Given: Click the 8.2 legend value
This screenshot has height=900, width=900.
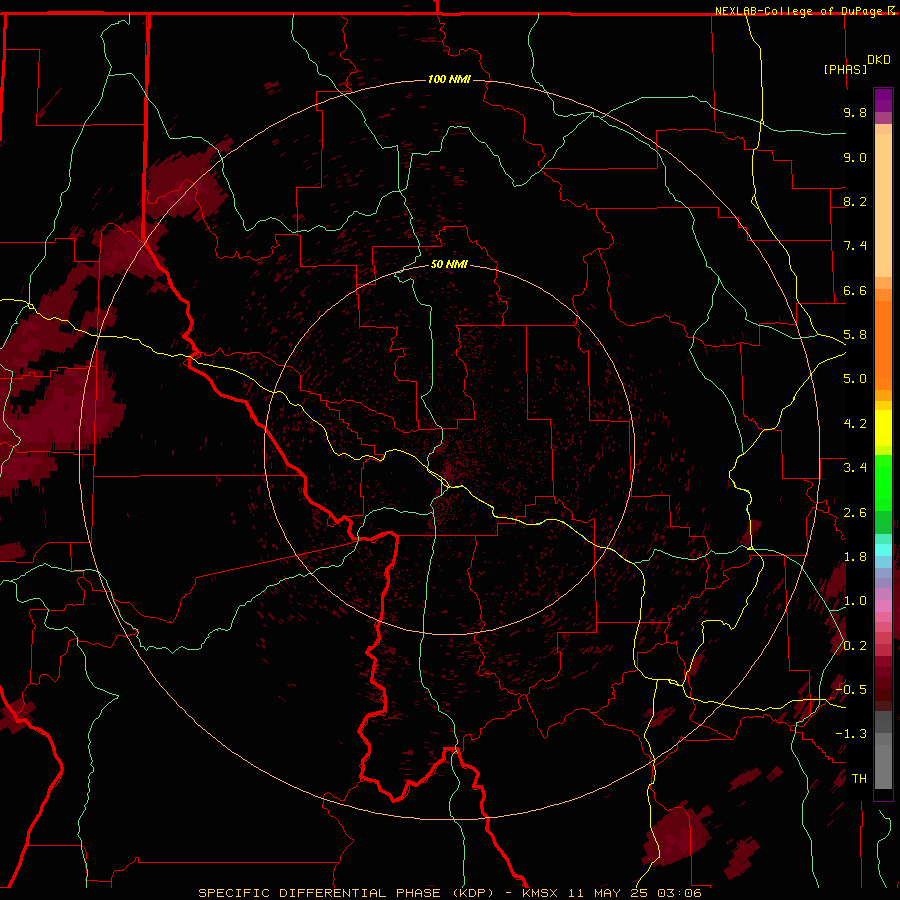Looking at the screenshot, I should pos(855,201).
